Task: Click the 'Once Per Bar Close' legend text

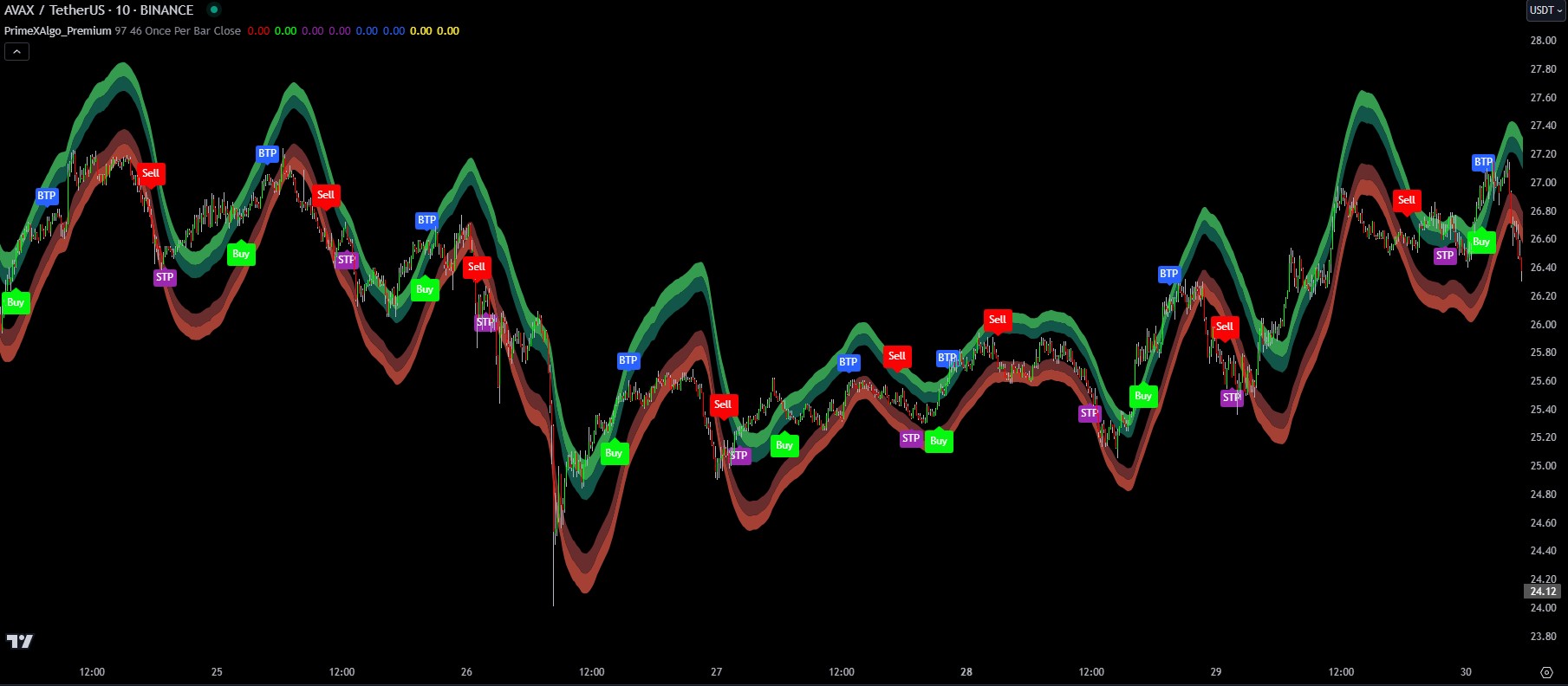Action: [192, 31]
